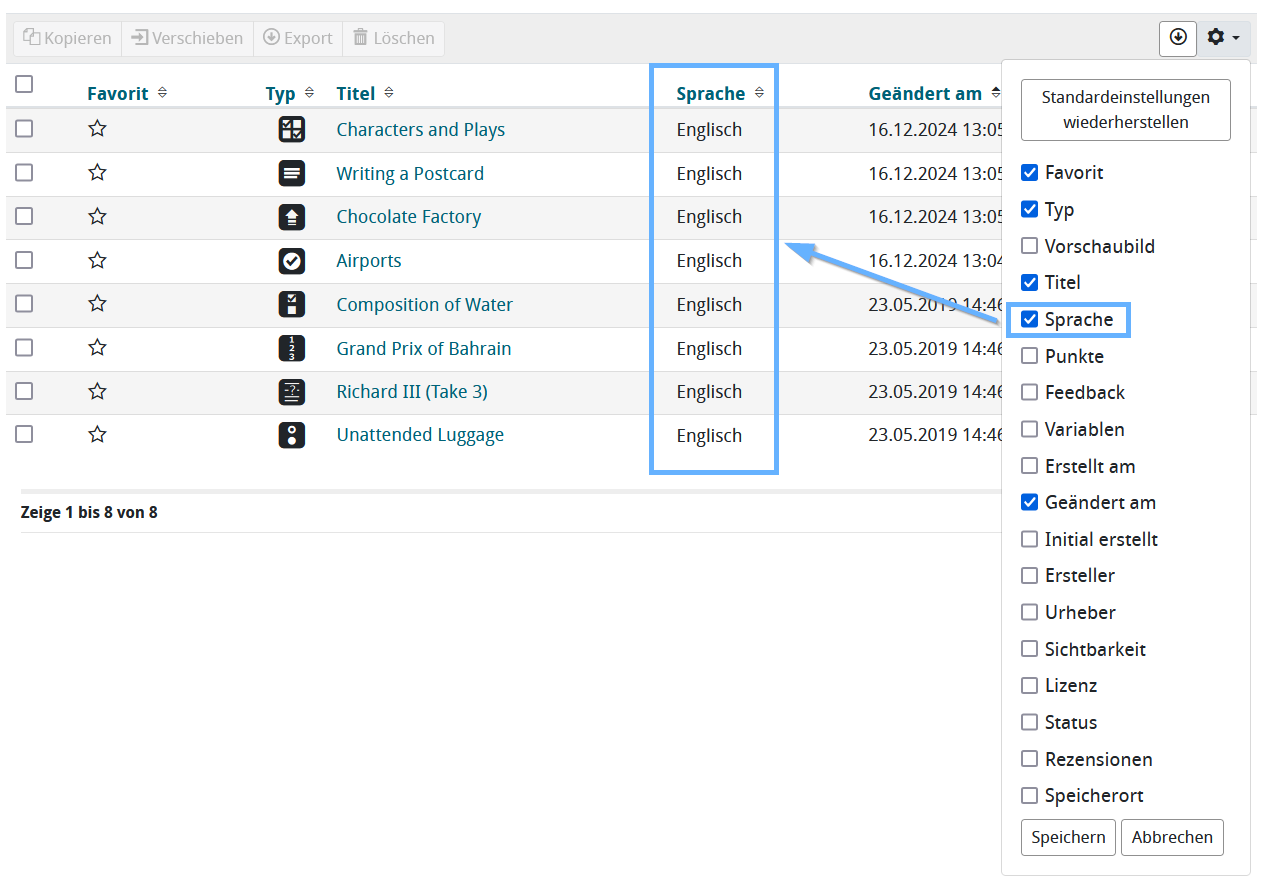Viewport: 1265px width, 886px height.
Task: Click the type icon for Characters and Plays
Action: point(291,129)
